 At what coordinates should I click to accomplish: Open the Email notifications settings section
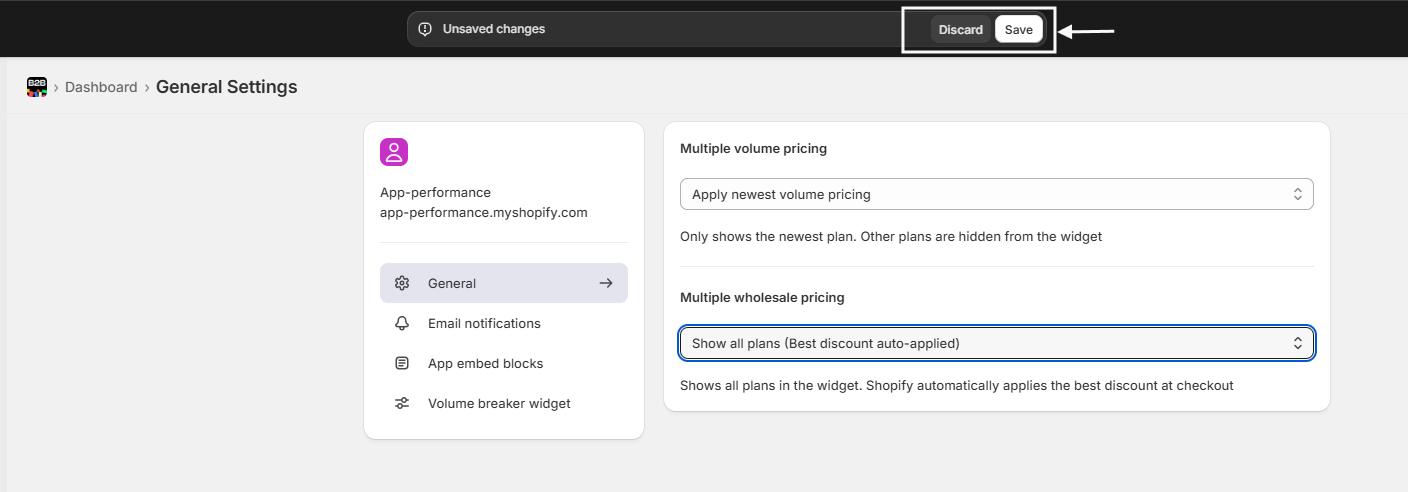(x=484, y=323)
